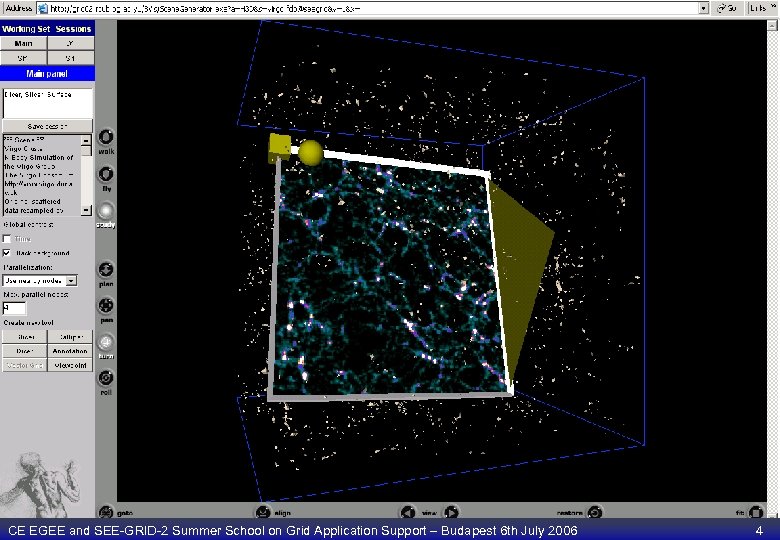Click the align icon in bottom bar
The image size is (780, 540).
point(263,512)
